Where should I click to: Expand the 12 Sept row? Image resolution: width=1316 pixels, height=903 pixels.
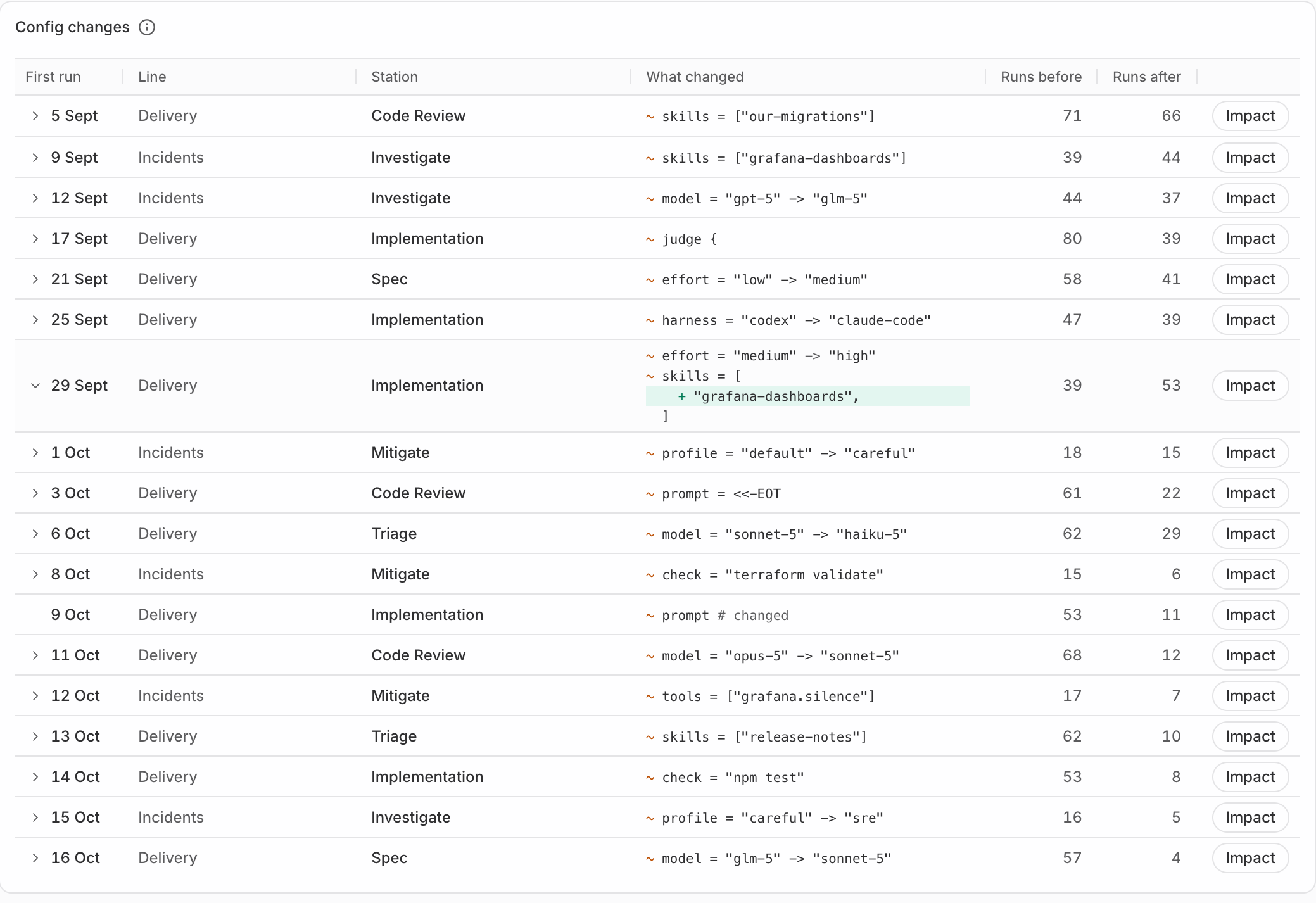(x=35, y=198)
